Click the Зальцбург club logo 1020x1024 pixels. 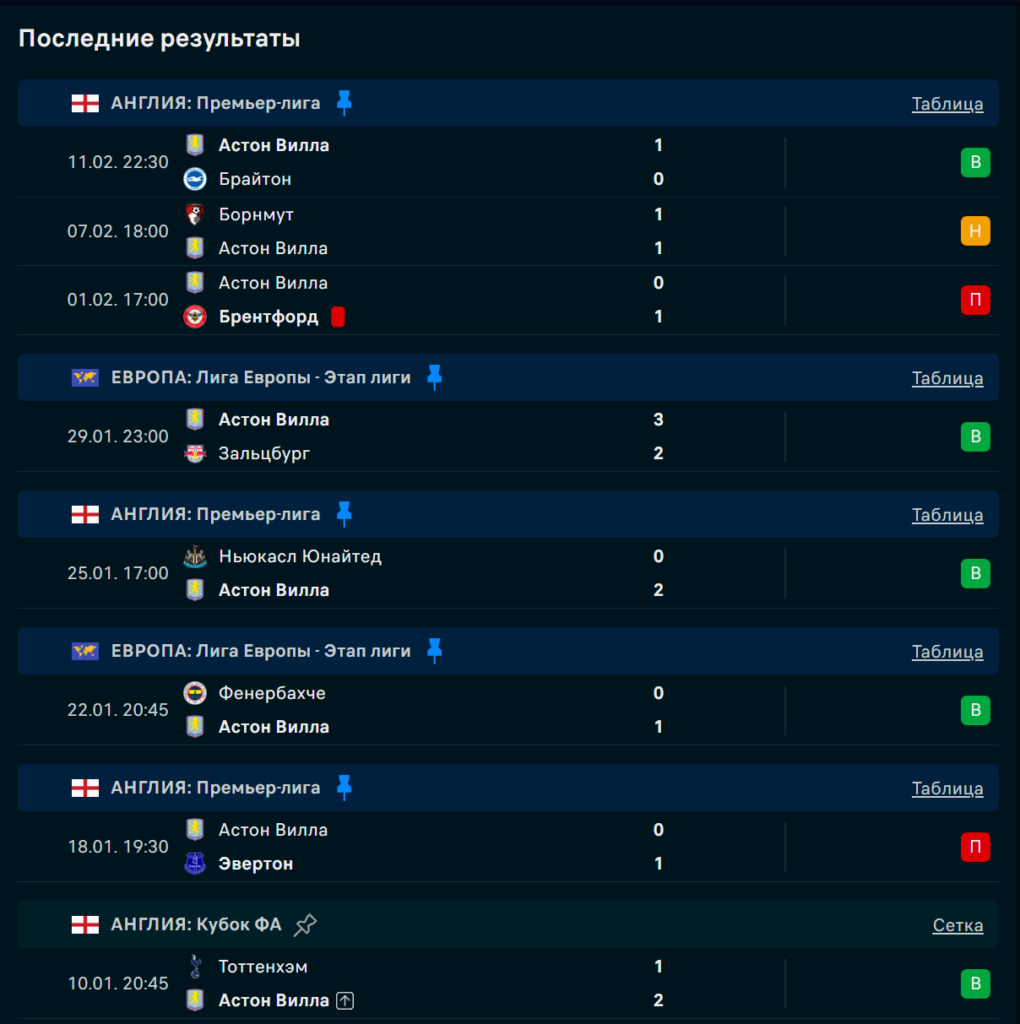pos(195,454)
